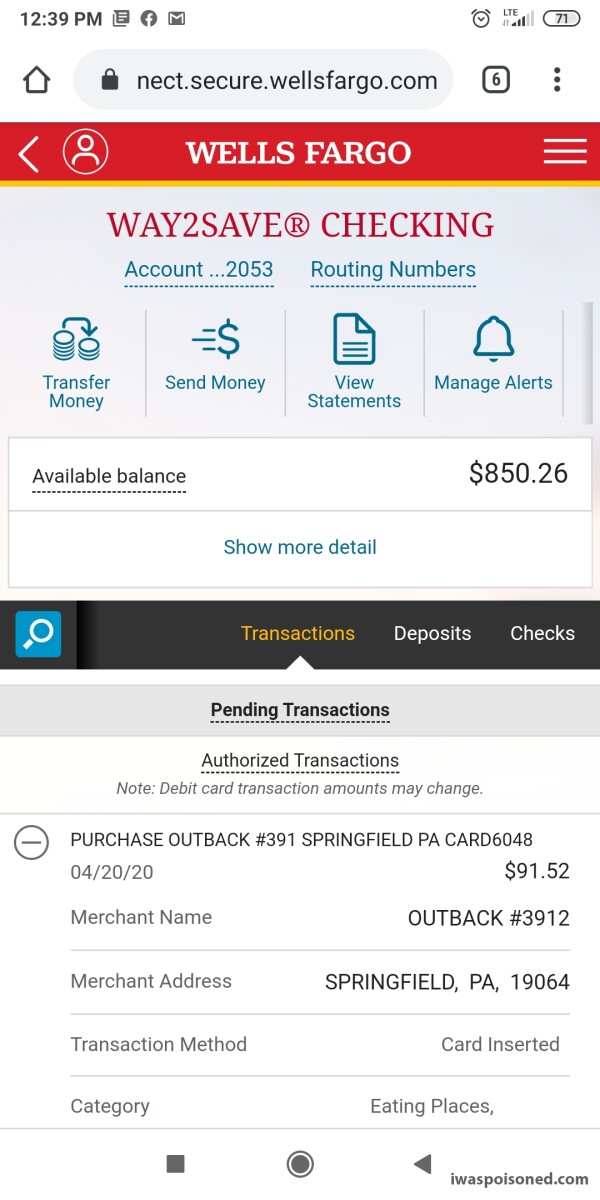Expand Show more detail for balance
The width and height of the screenshot is (600, 1200).
click(300, 547)
